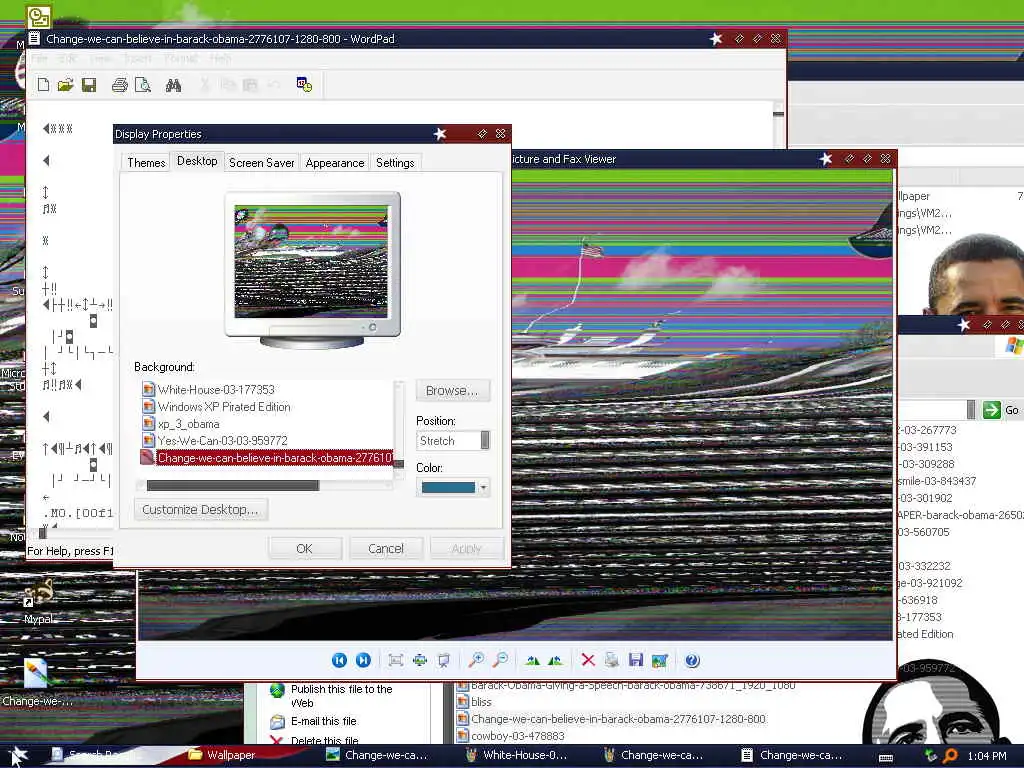Click the smile-03-843437 entry in list
The height and width of the screenshot is (768, 1024).
pos(936,481)
